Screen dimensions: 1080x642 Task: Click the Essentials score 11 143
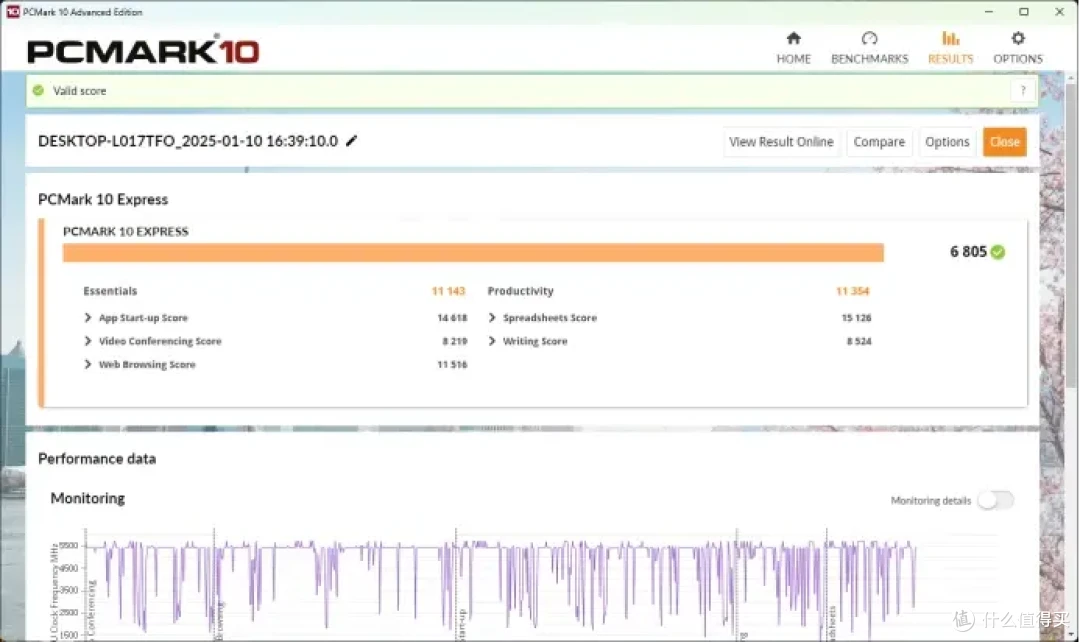coord(448,291)
